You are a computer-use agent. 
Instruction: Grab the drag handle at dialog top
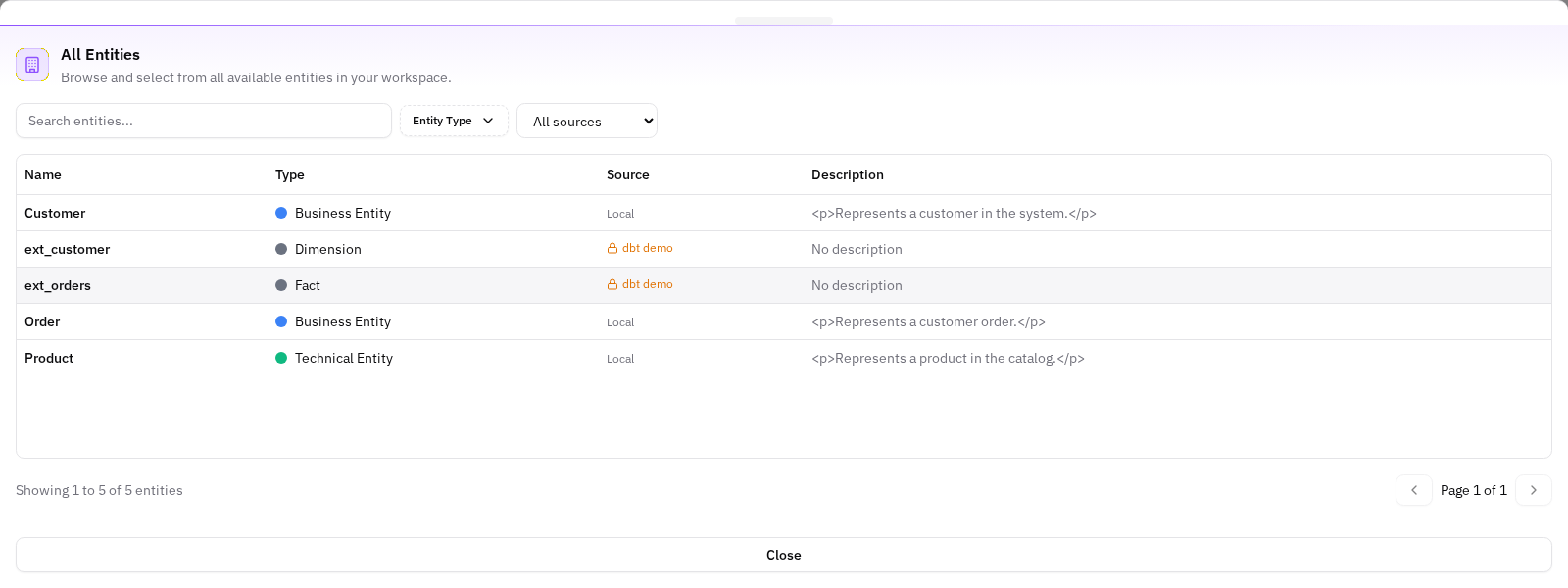coord(784,21)
